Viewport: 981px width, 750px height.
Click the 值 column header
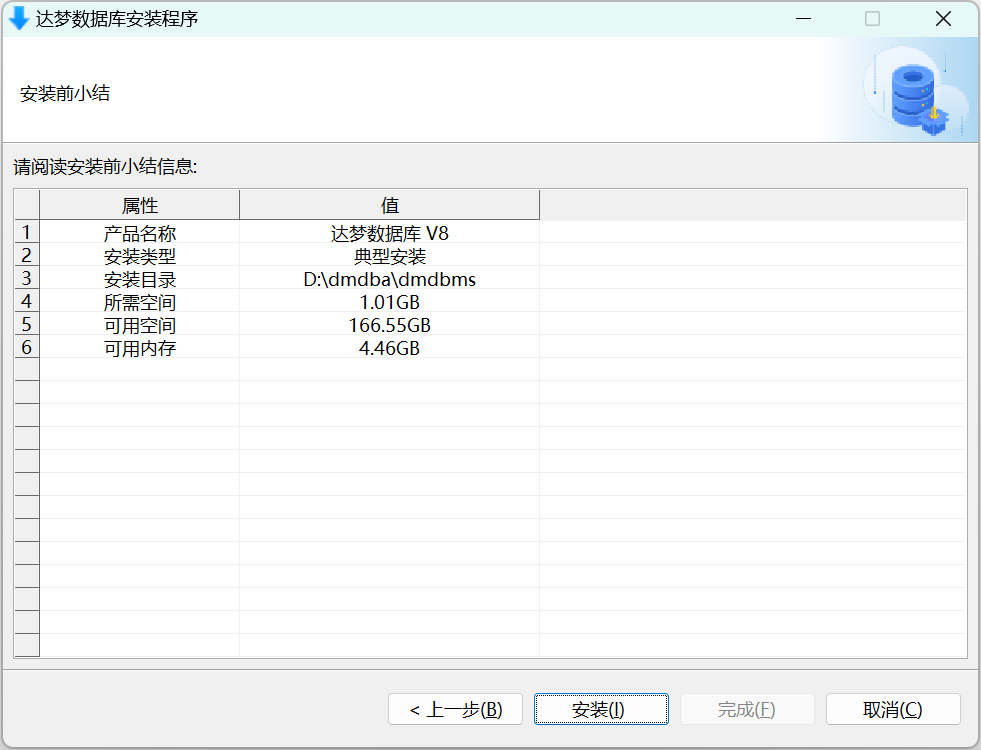(x=389, y=205)
